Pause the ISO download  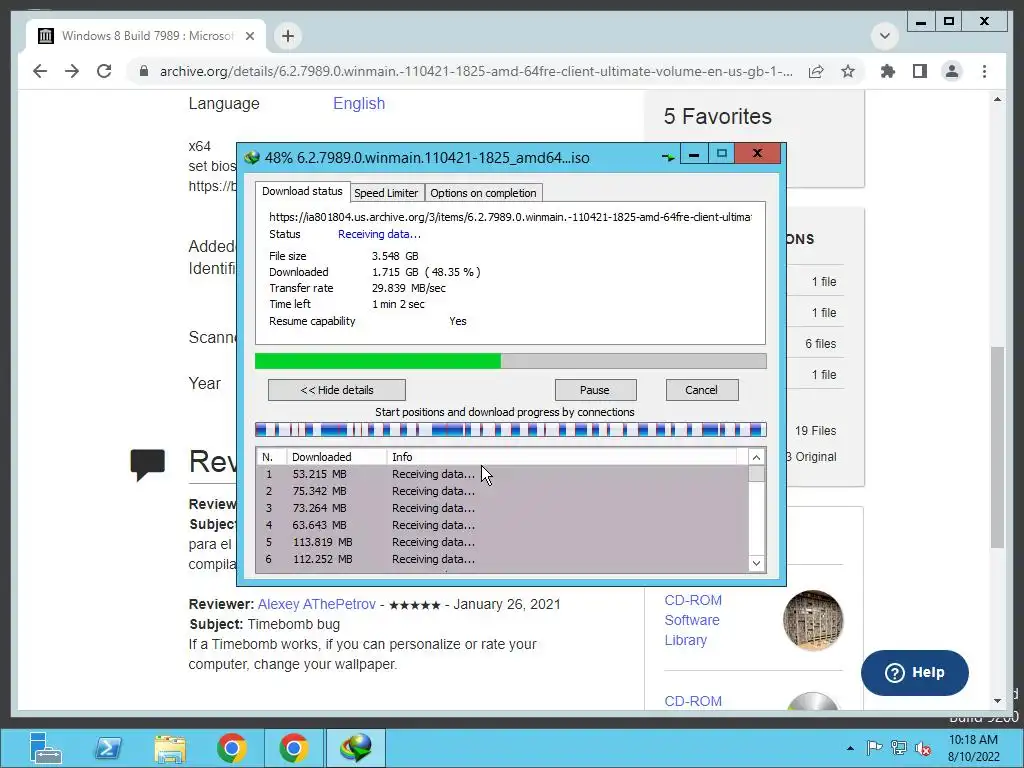pos(595,390)
